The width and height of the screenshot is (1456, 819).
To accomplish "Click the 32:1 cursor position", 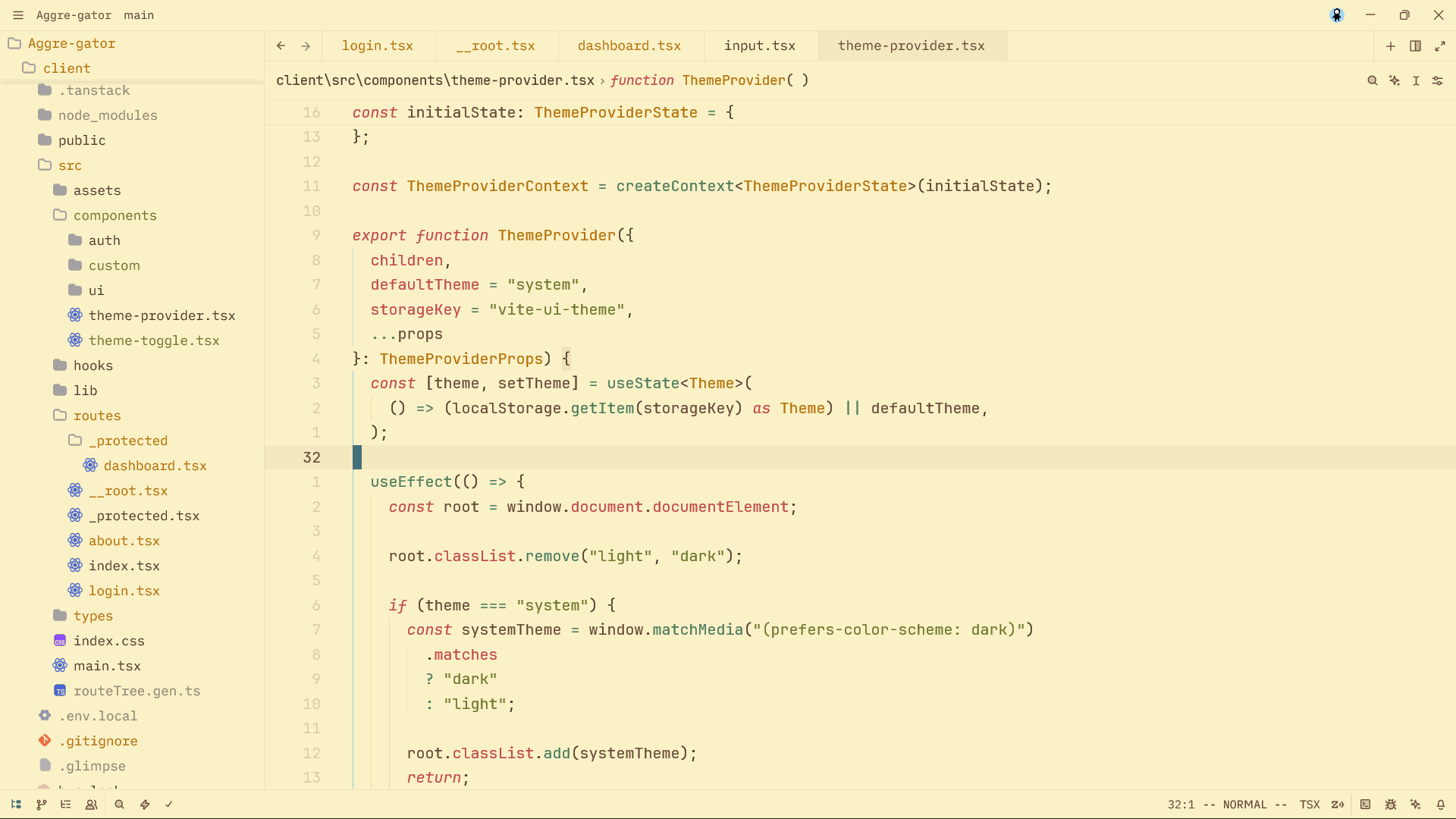I will point(1181,805).
